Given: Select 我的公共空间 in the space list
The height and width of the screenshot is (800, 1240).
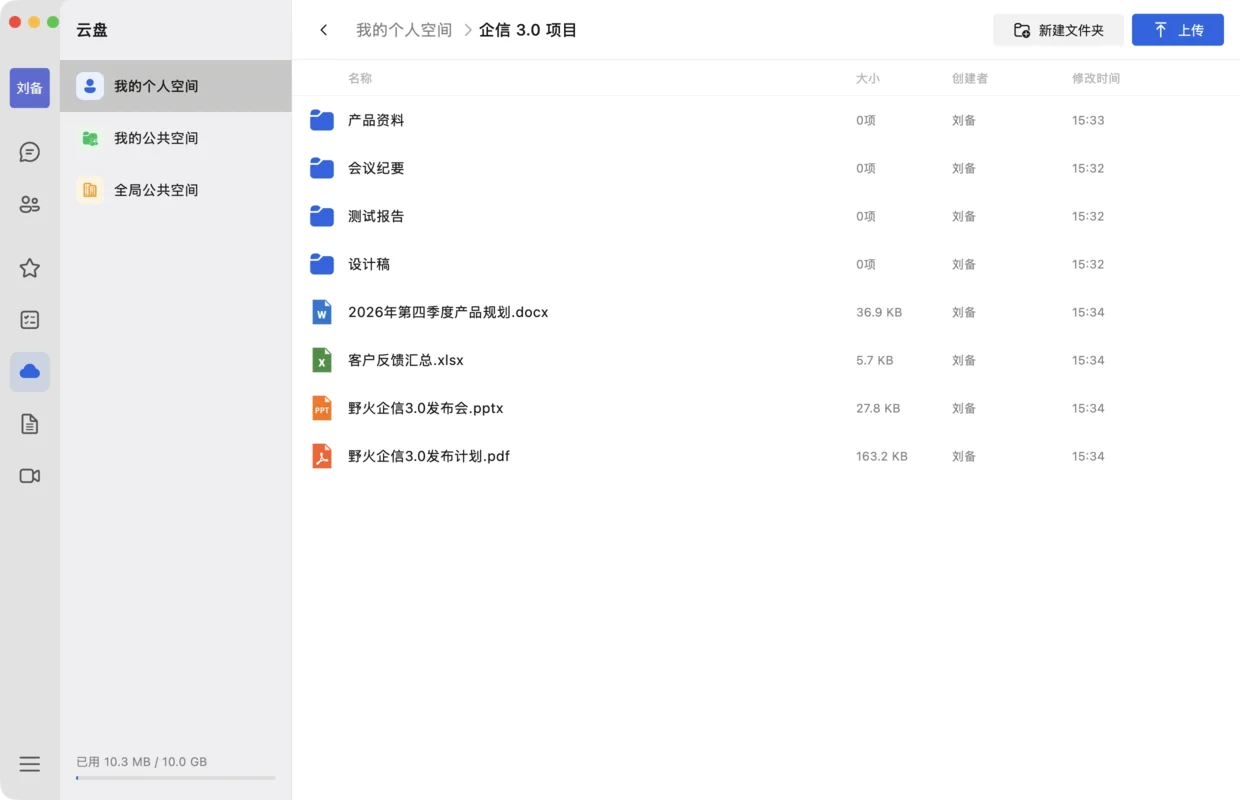Looking at the screenshot, I should [x=176, y=138].
